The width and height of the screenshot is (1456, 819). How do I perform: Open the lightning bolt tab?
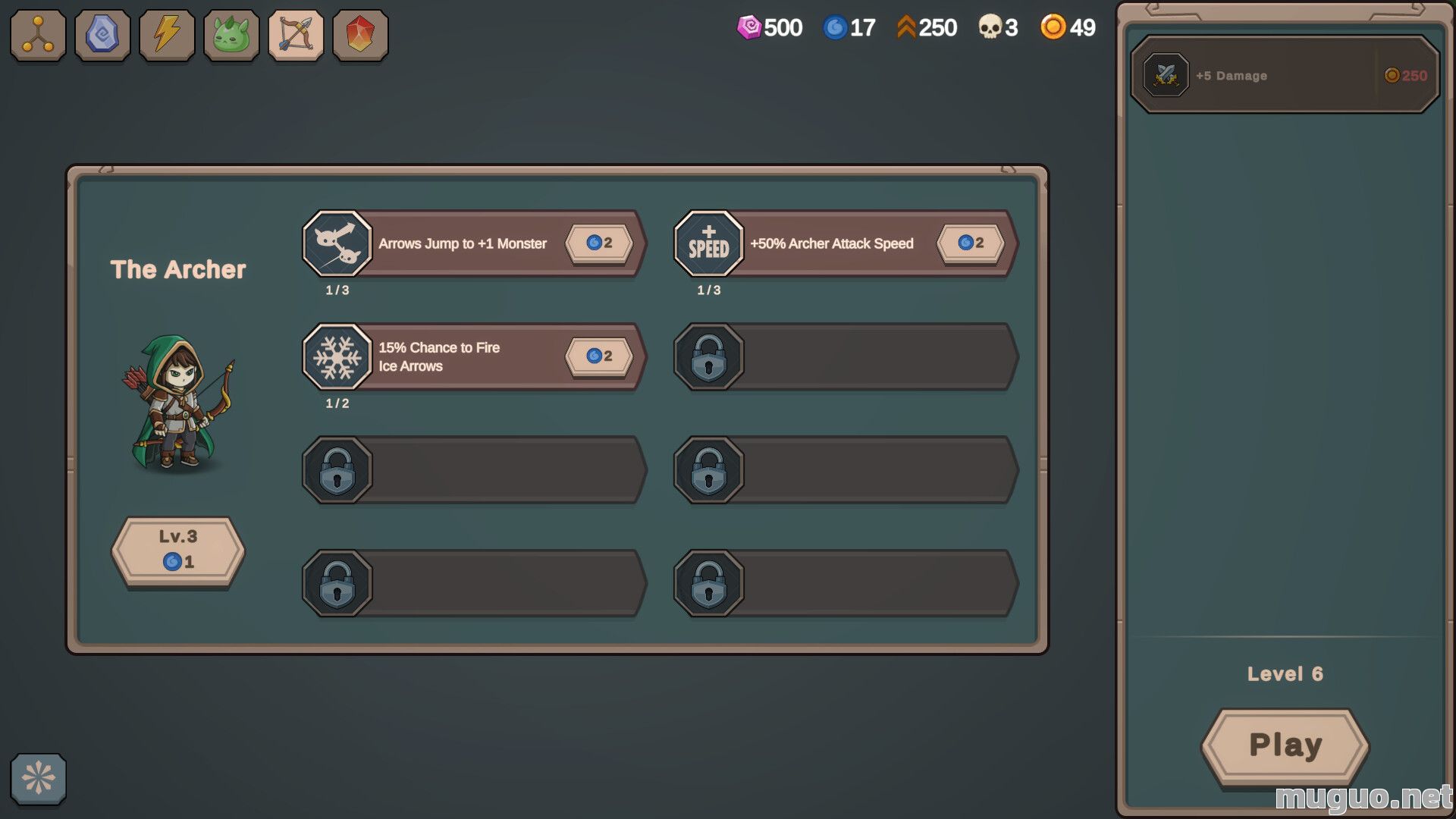pos(167,36)
